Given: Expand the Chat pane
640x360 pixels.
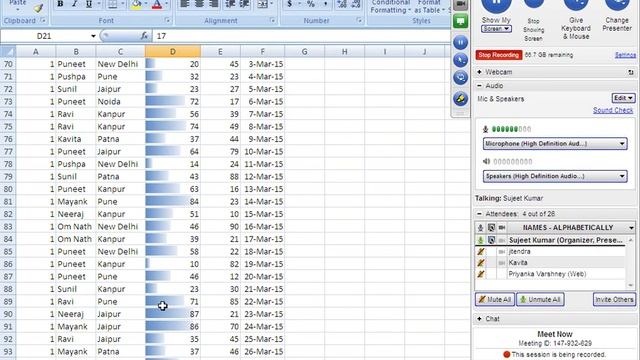Looking at the screenshot, I should (480, 319).
